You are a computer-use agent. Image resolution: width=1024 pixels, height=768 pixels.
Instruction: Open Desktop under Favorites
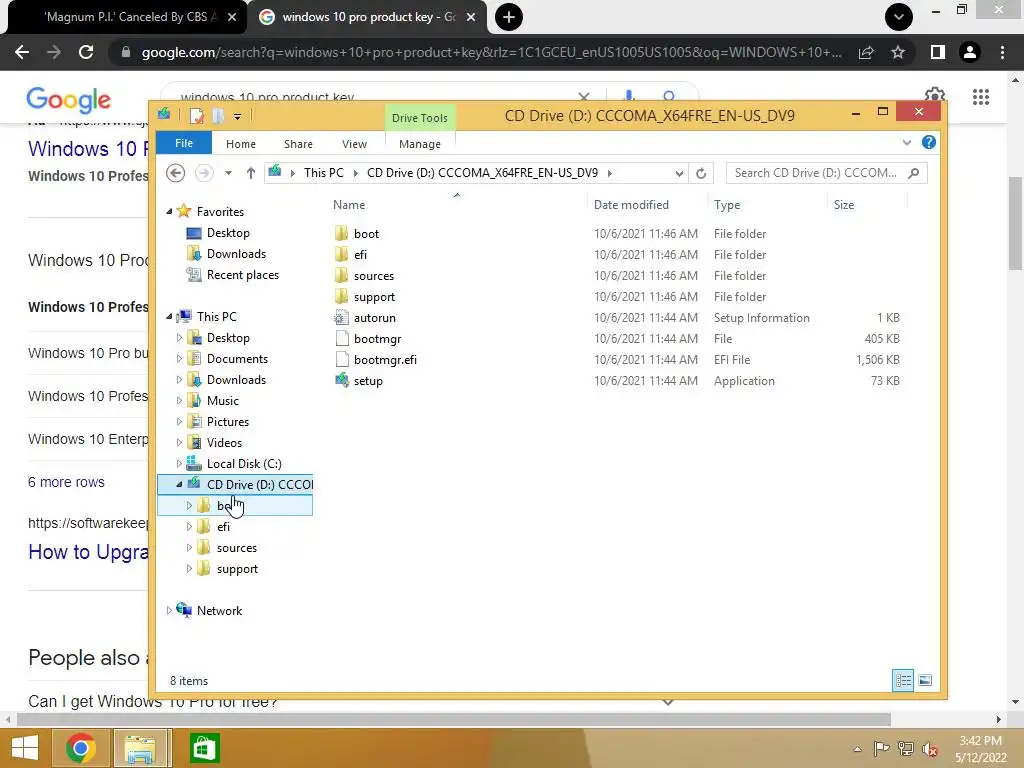click(228, 233)
